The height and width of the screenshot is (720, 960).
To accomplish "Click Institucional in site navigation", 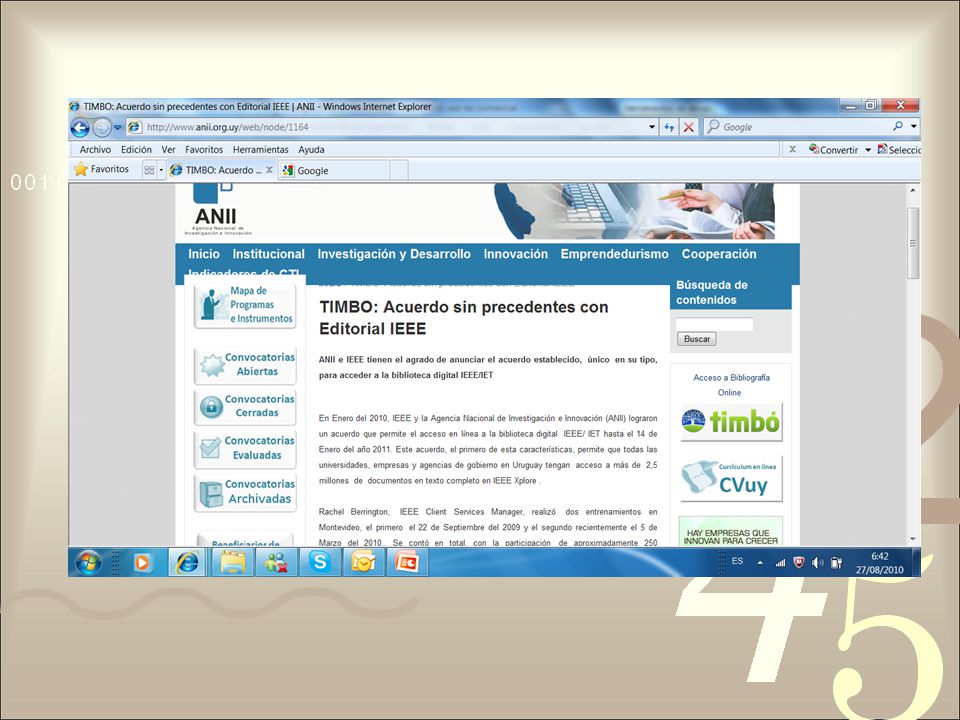I will click(268, 254).
